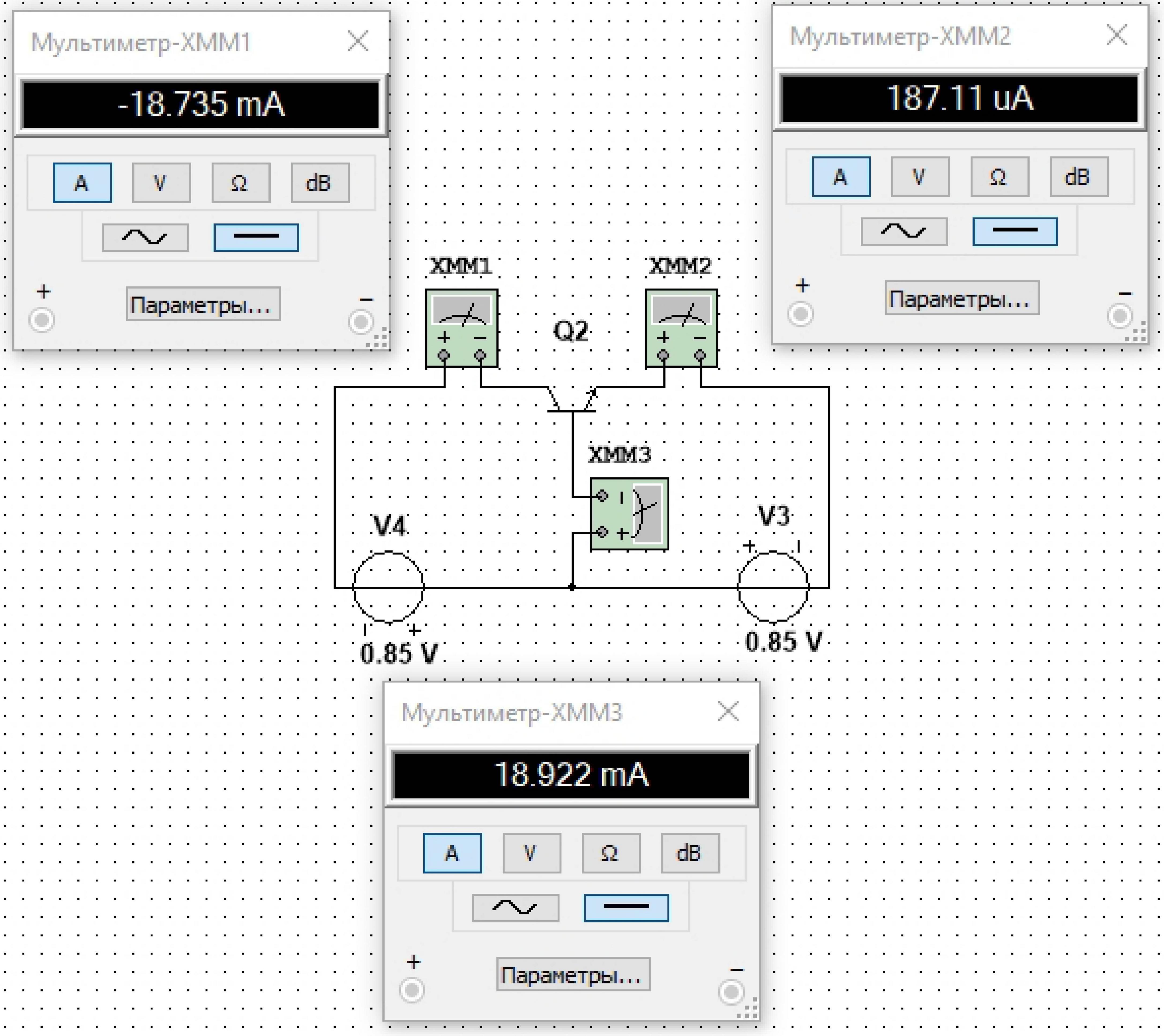Click the XMM2 multimeter component on schematic
1164x1036 pixels.
pos(681,328)
